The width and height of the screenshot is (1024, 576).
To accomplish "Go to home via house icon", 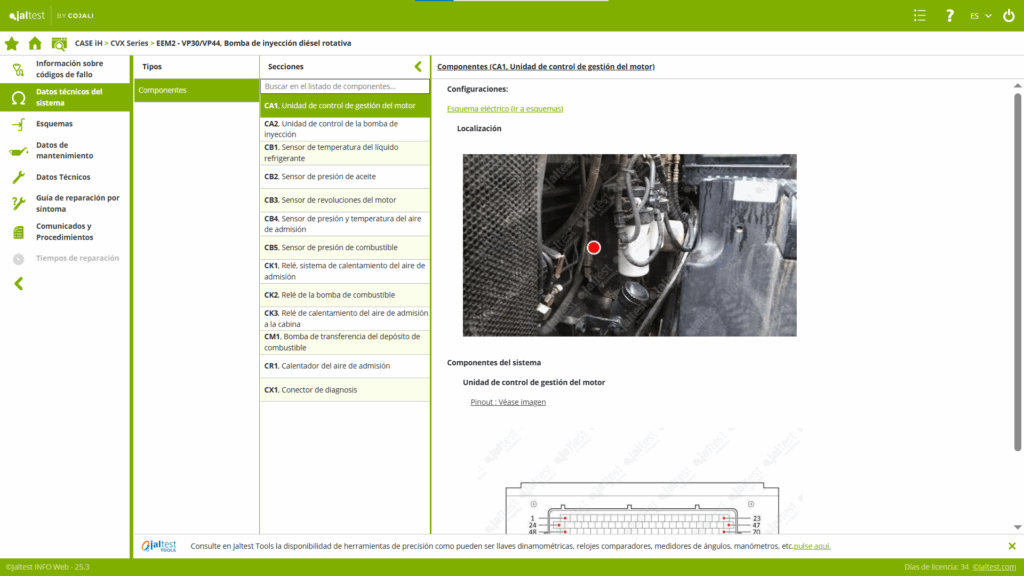I will 35,43.
